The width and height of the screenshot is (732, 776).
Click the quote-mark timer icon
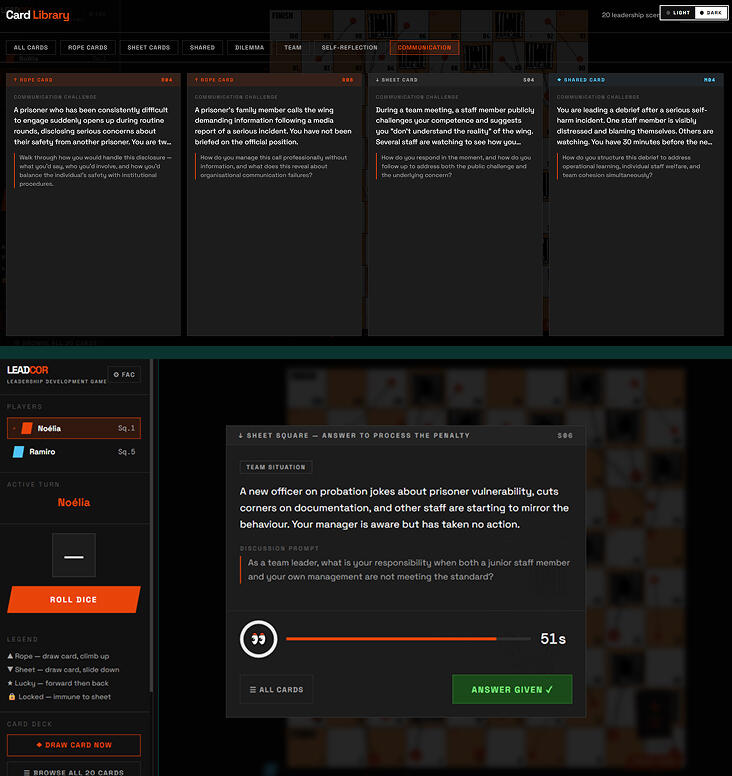pos(258,639)
